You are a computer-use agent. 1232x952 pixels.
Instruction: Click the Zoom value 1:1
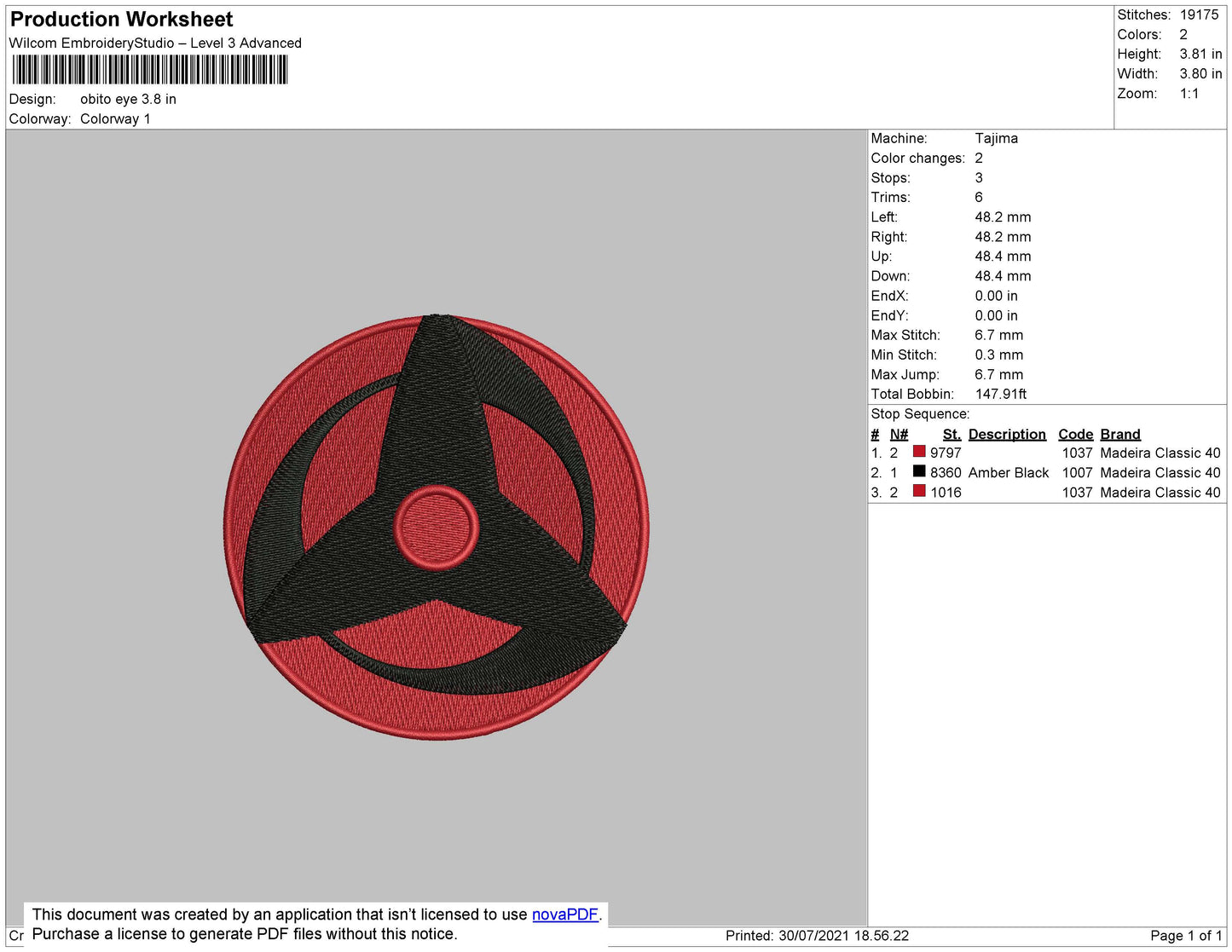coord(1189,94)
